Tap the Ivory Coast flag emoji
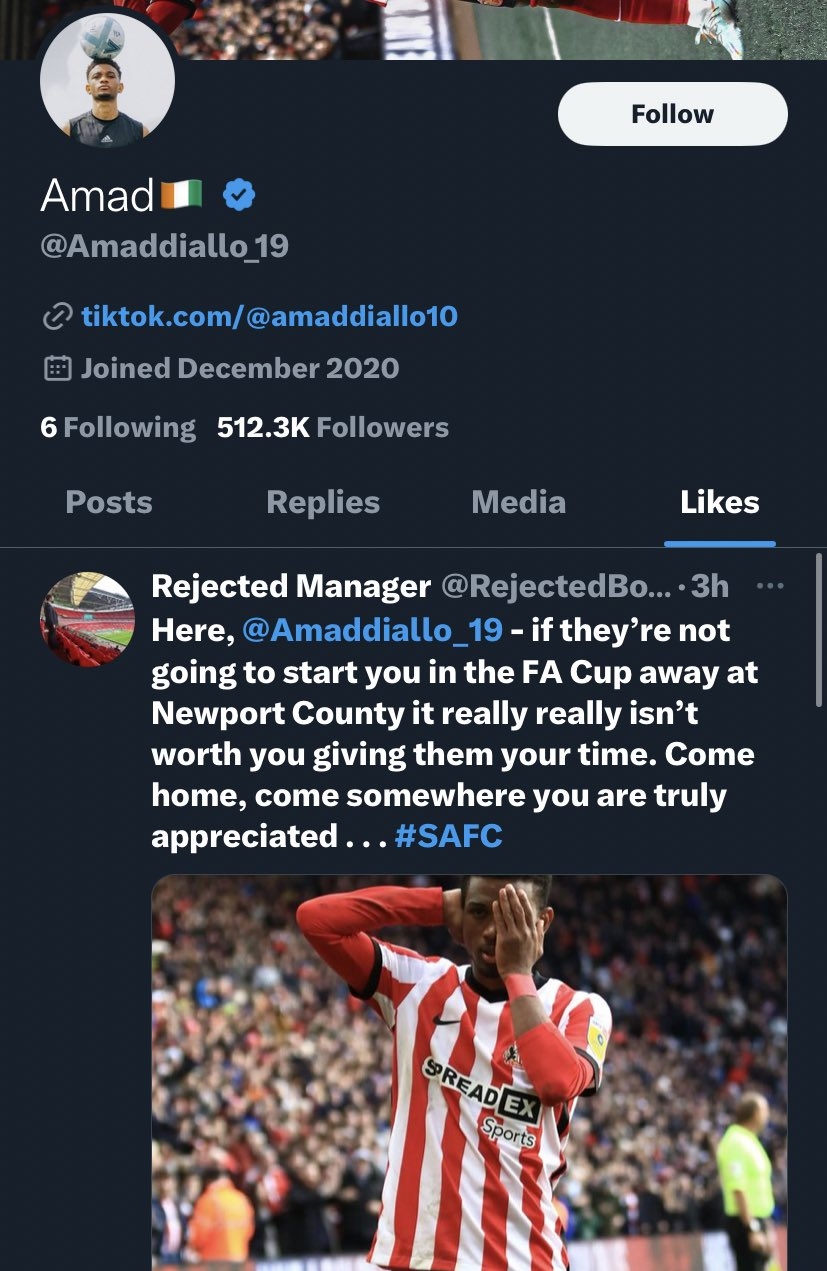This screenshot has height=1271, width=827. (x=182, y=195)
